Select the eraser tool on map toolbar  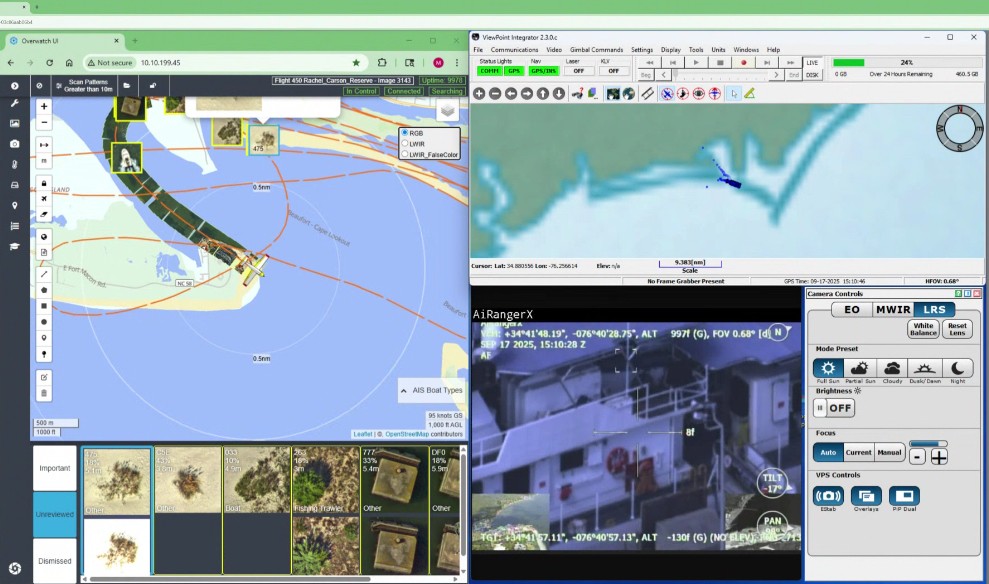(44, 214)
